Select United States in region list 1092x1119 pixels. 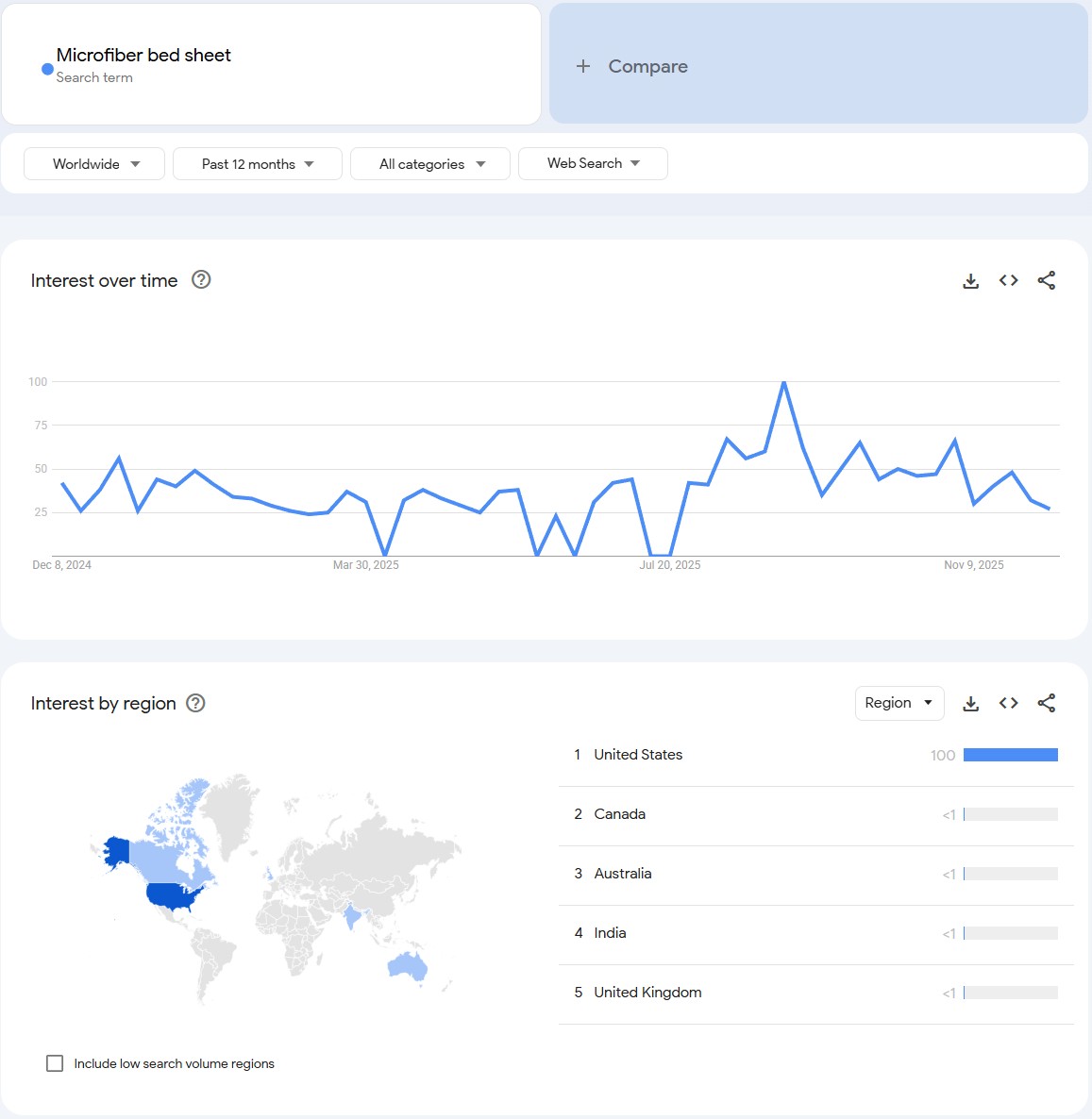638,755
